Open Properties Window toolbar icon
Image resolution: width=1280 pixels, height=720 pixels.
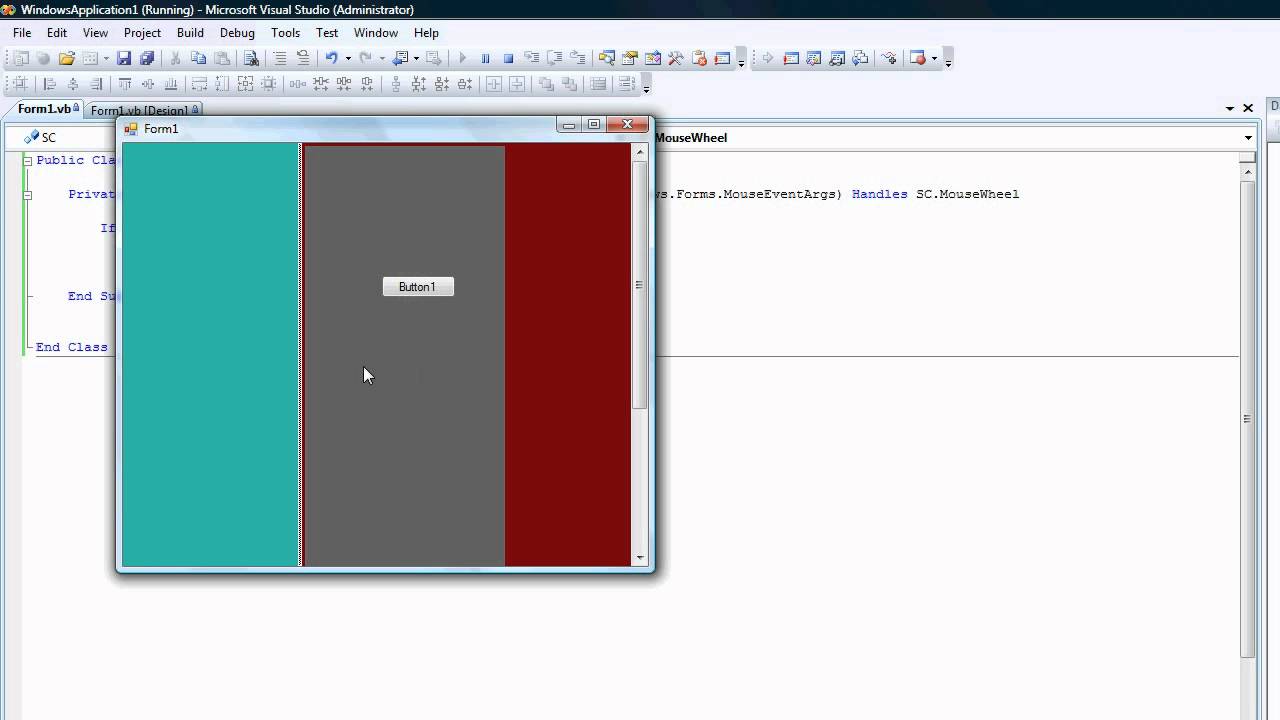(x=630, y=59)
